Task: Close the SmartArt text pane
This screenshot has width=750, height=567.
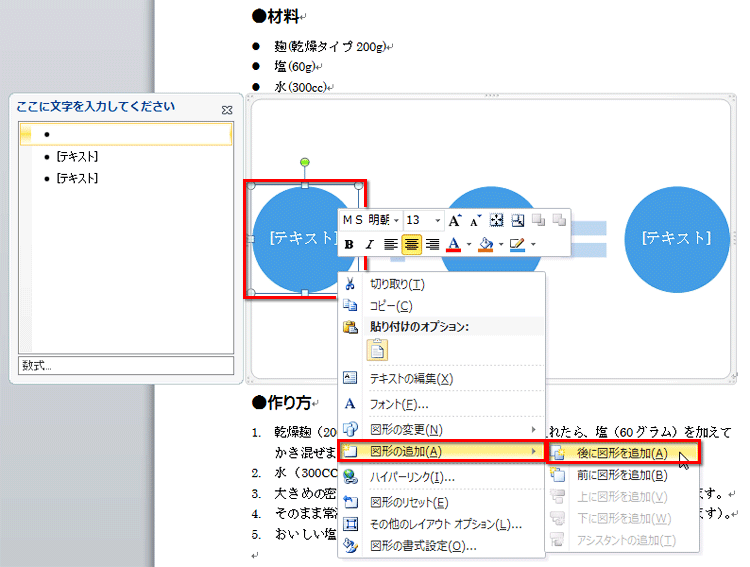Action: click(x=227, y=110)
